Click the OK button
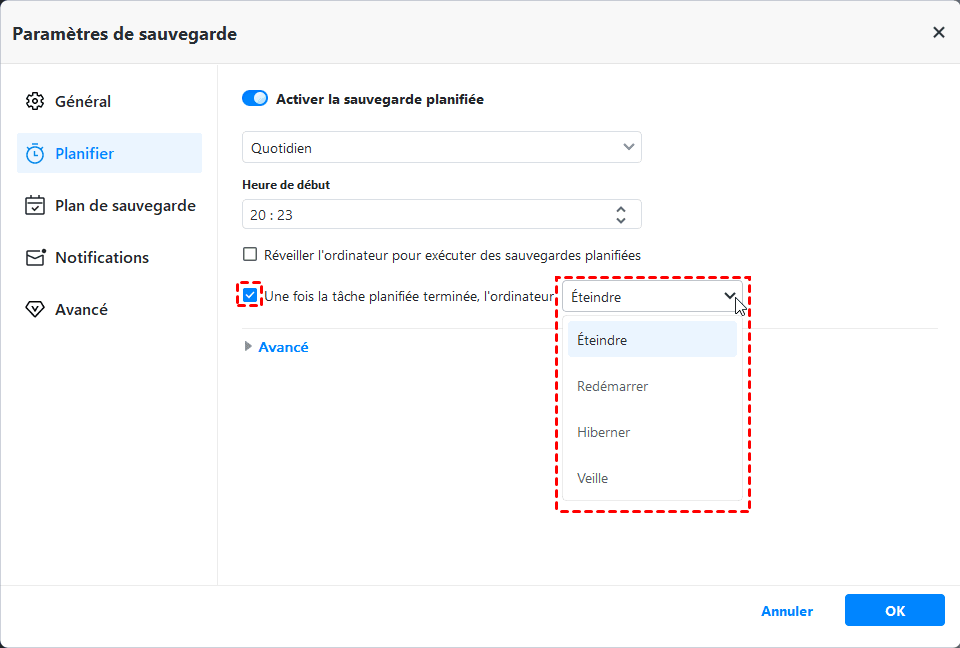This screenshot has width=960, height=648. (894, 611)
